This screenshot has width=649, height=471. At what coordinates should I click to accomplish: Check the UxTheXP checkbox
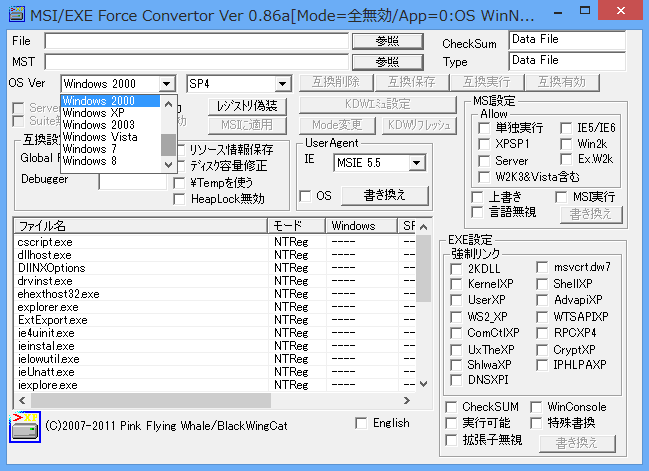(456, 350)
